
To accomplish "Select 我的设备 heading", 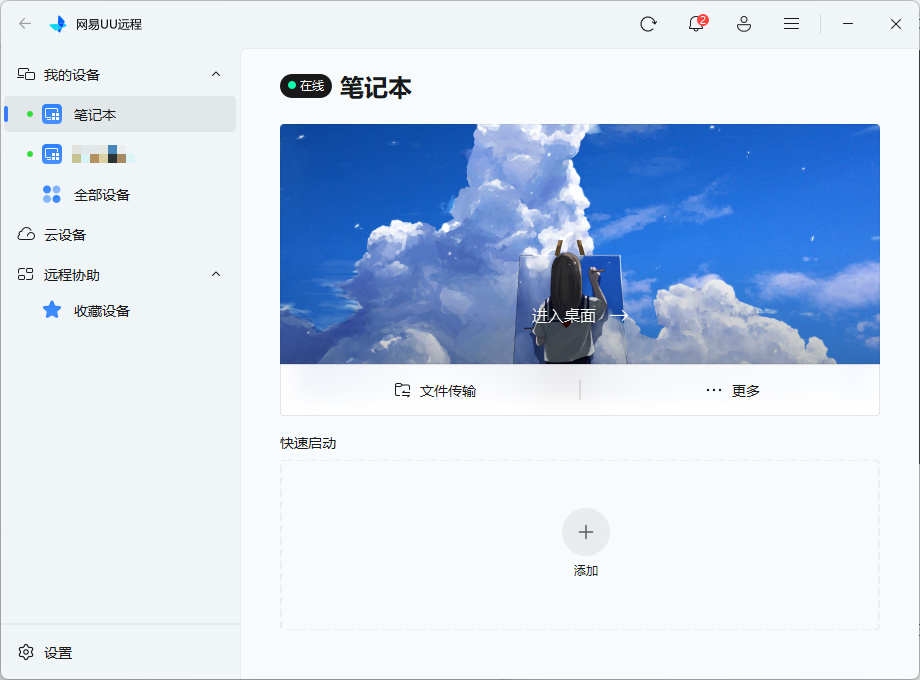I will click(x=72, y=75).
